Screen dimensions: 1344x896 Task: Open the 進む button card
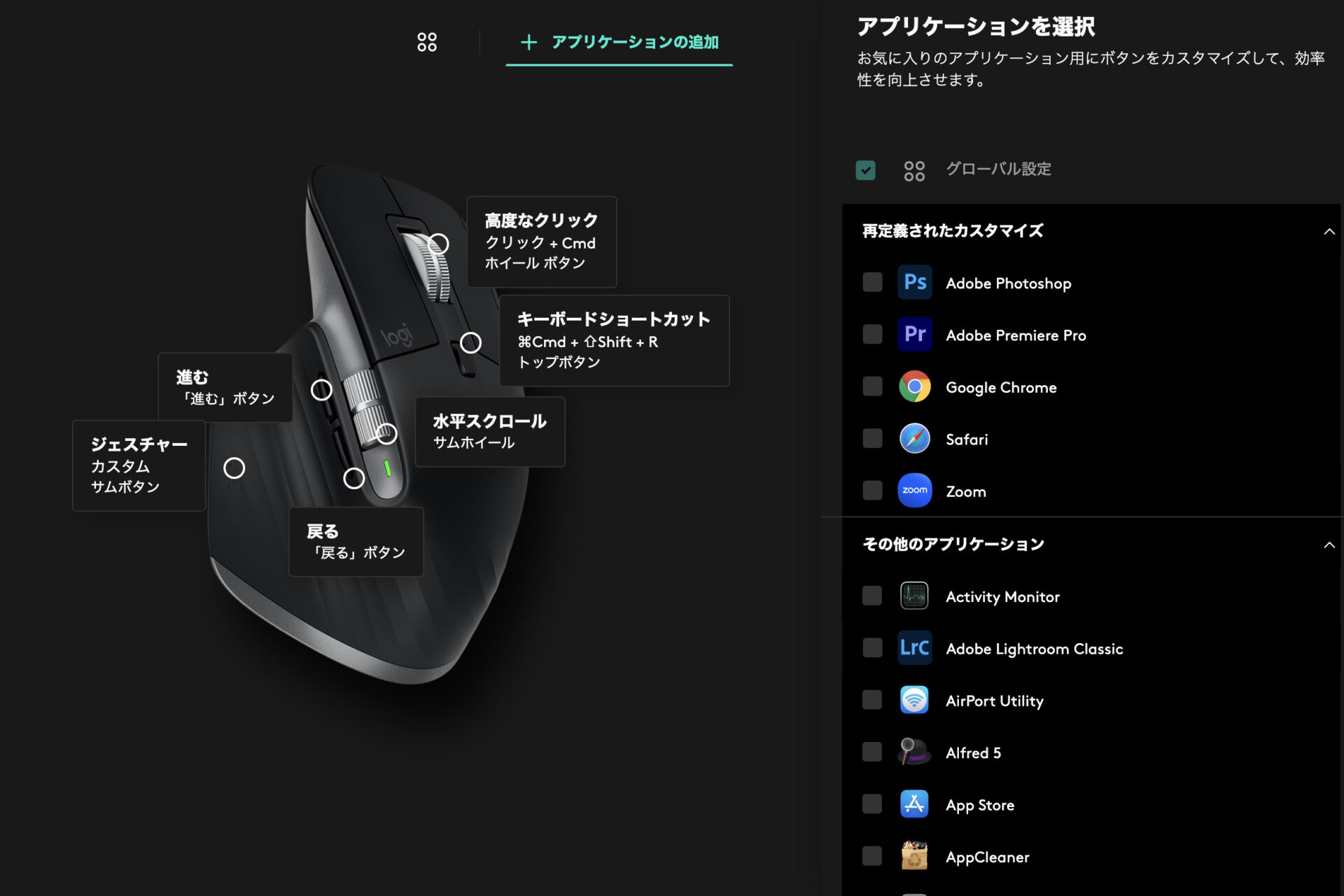coord(225,387)
